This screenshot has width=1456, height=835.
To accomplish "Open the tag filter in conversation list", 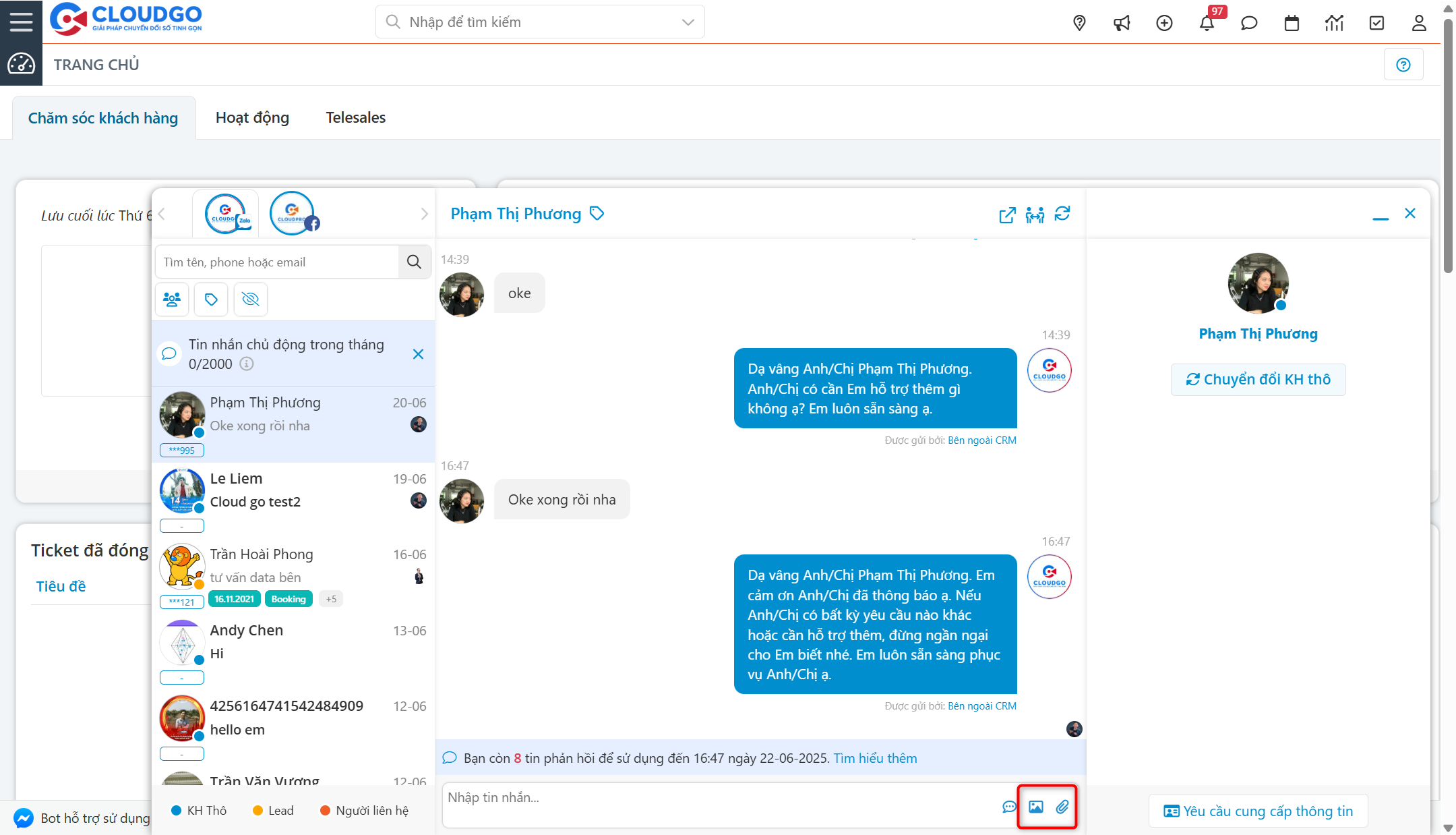I will (211, 299).
